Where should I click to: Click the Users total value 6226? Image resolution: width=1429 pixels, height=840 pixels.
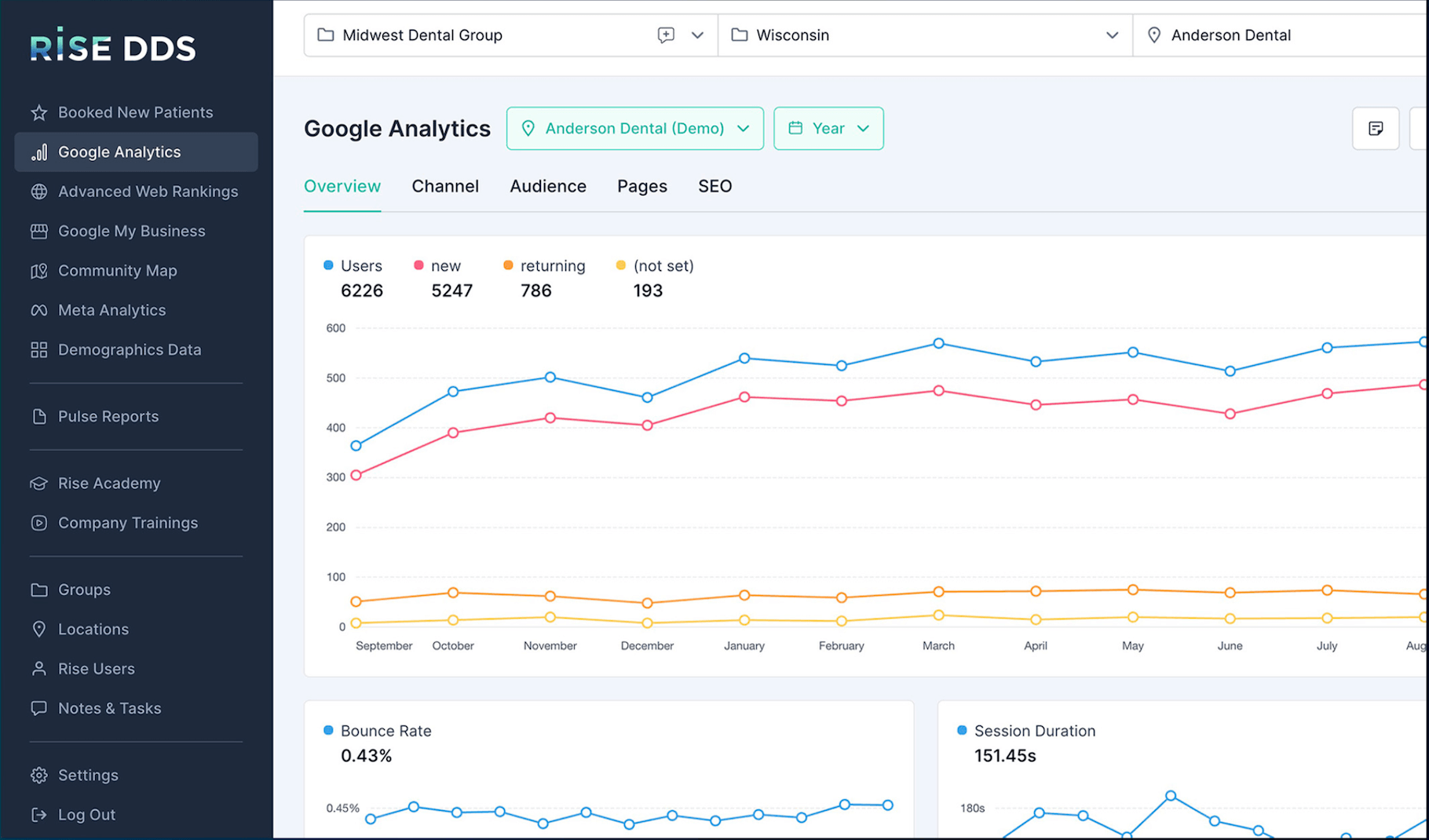(362, 291)
